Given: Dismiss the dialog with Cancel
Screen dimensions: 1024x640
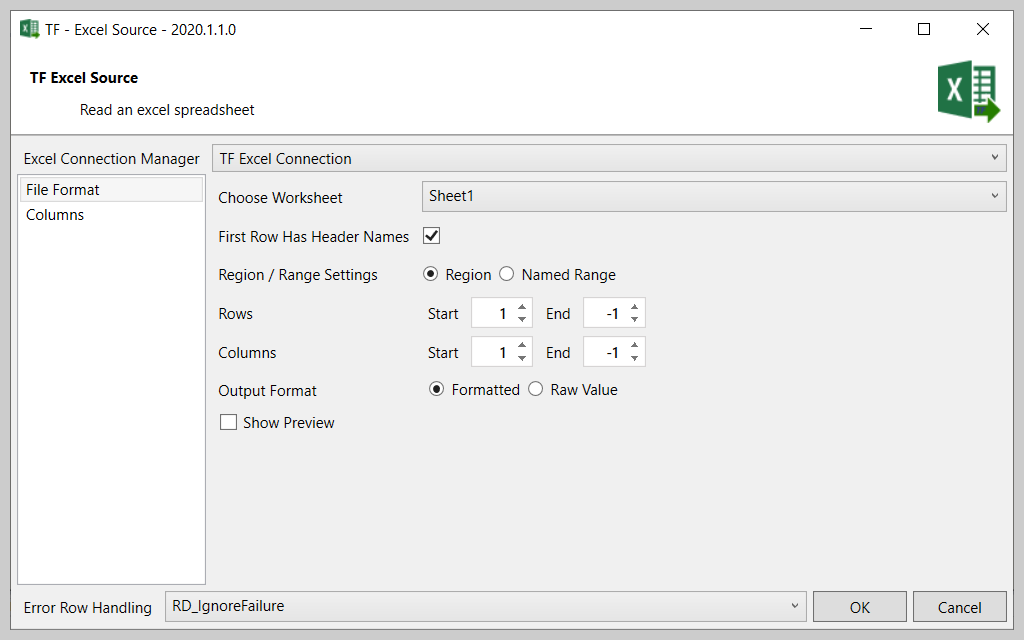Looking at the screenshot, I should pos(959,606).
